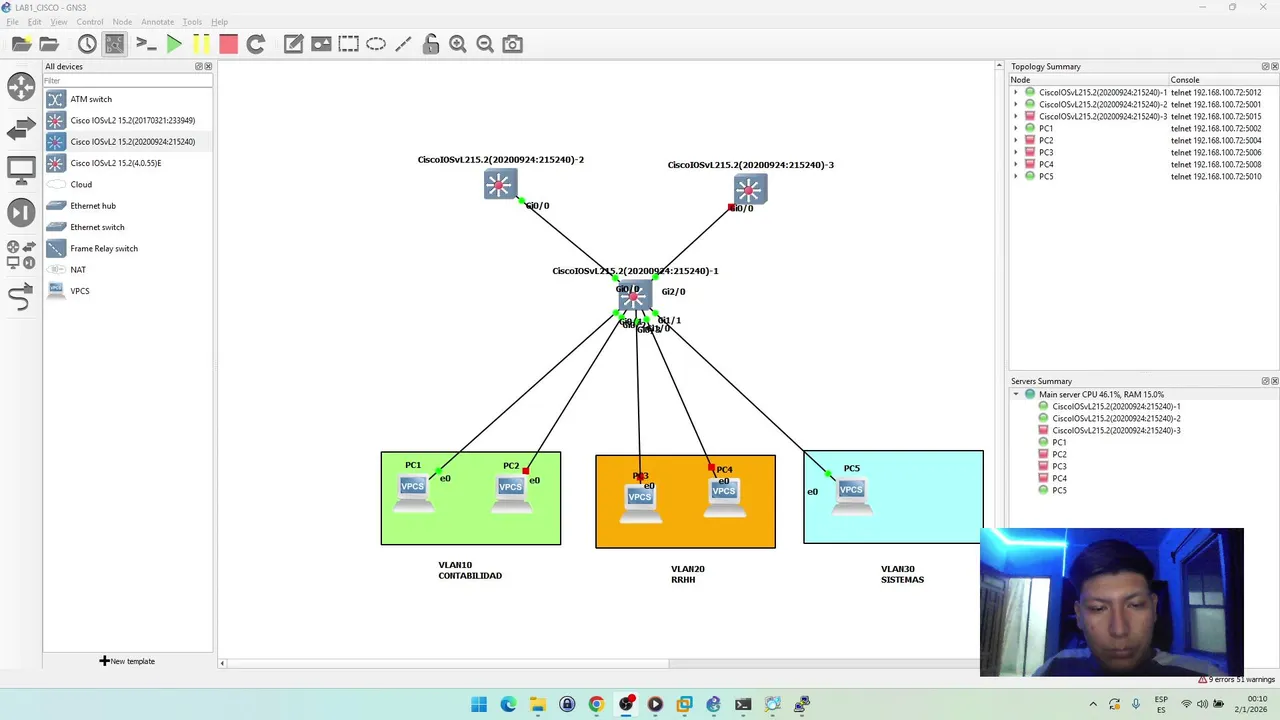Take a screenshot with the camera icon
This screenshot has width=1280, height=720.
pyautogui.click(x=512, y=44)
